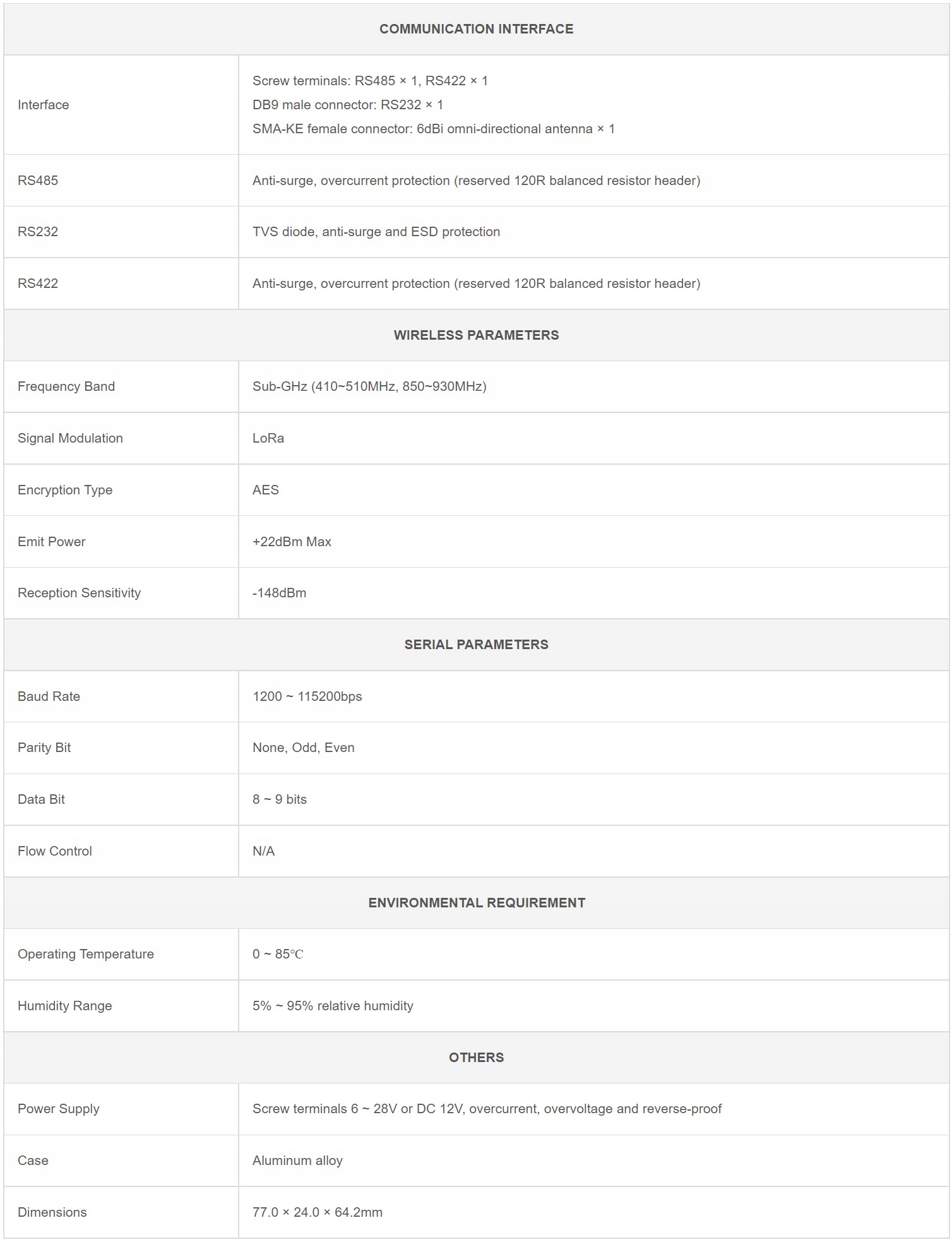
Task: Click the AES encryption type value
Action: click(266, 490)
